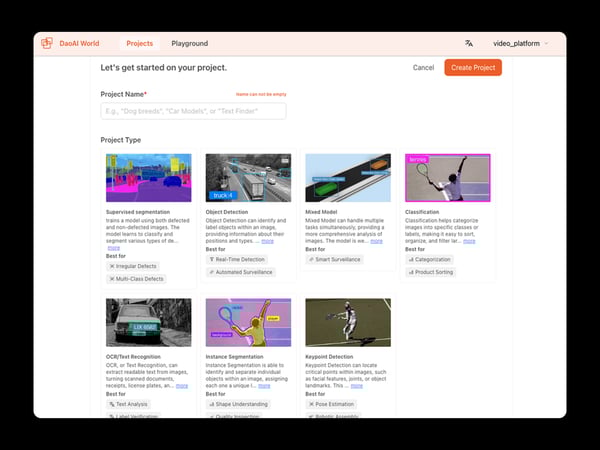Viewport: 600px width, 450px height.
Task: Open the Playground tab
Action: (x=189, y=43)
